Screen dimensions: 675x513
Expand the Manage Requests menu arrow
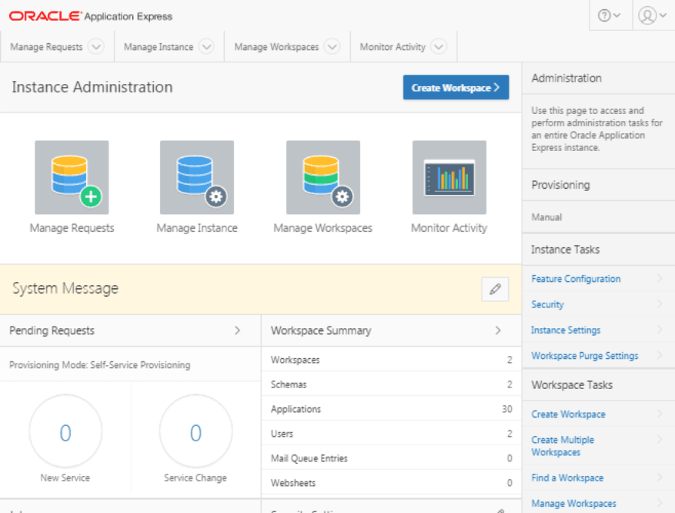96,46
